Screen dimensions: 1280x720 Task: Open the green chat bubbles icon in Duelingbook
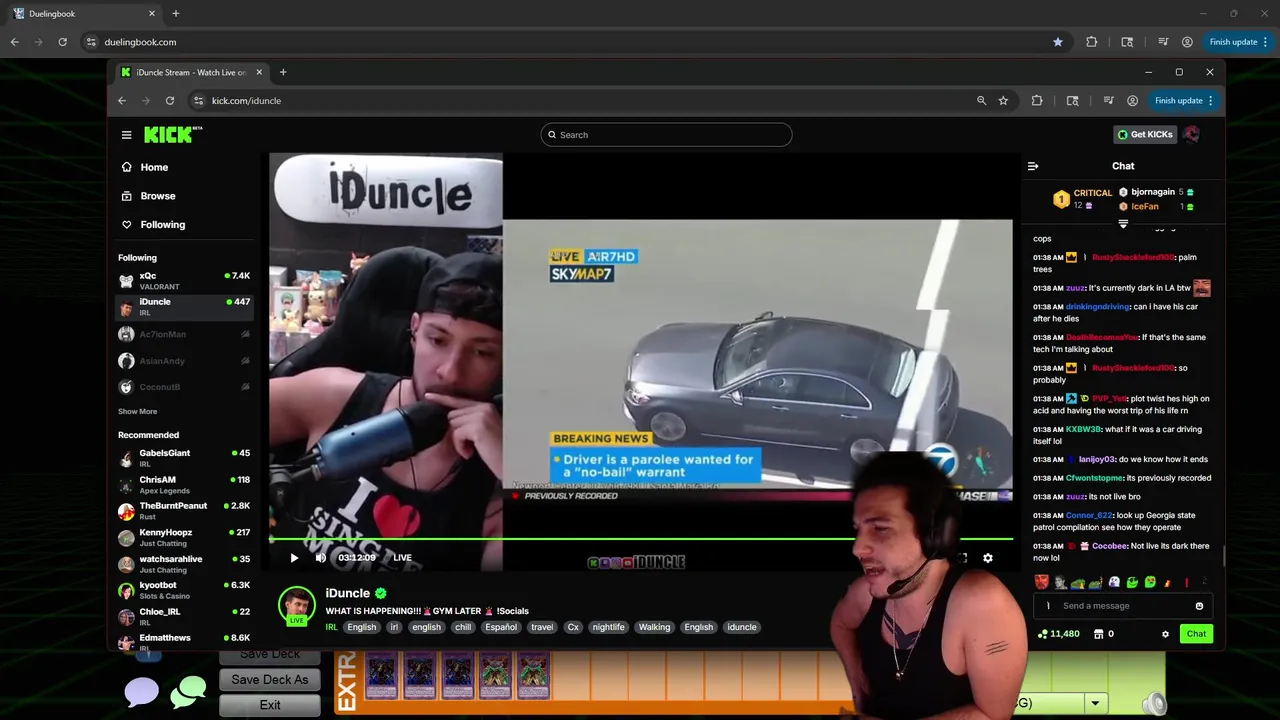pos(188,692)
